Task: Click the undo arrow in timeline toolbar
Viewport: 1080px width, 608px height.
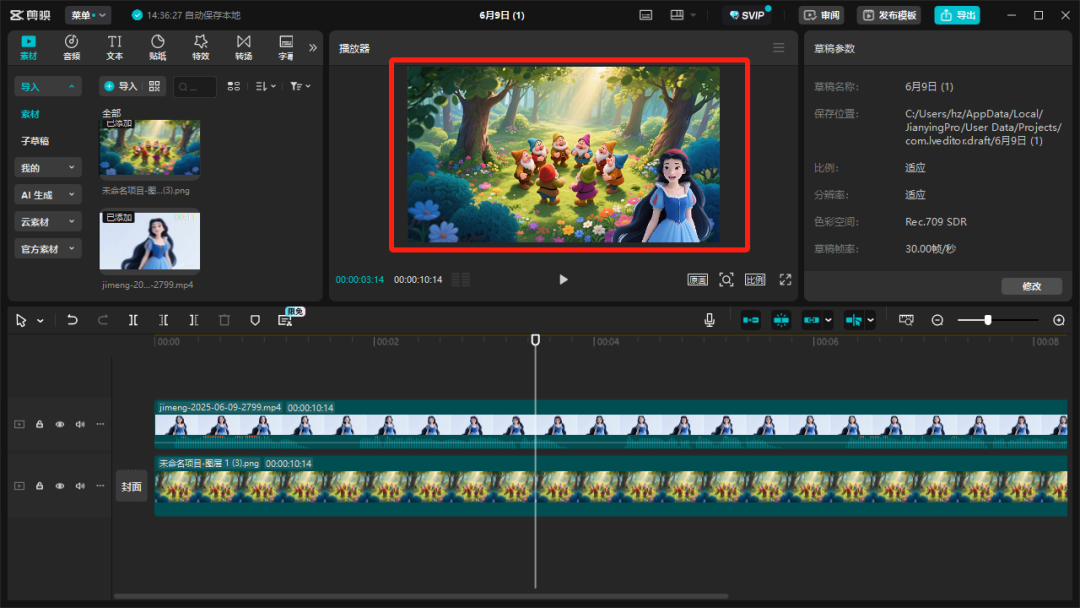Action: [x=72, y=320]
